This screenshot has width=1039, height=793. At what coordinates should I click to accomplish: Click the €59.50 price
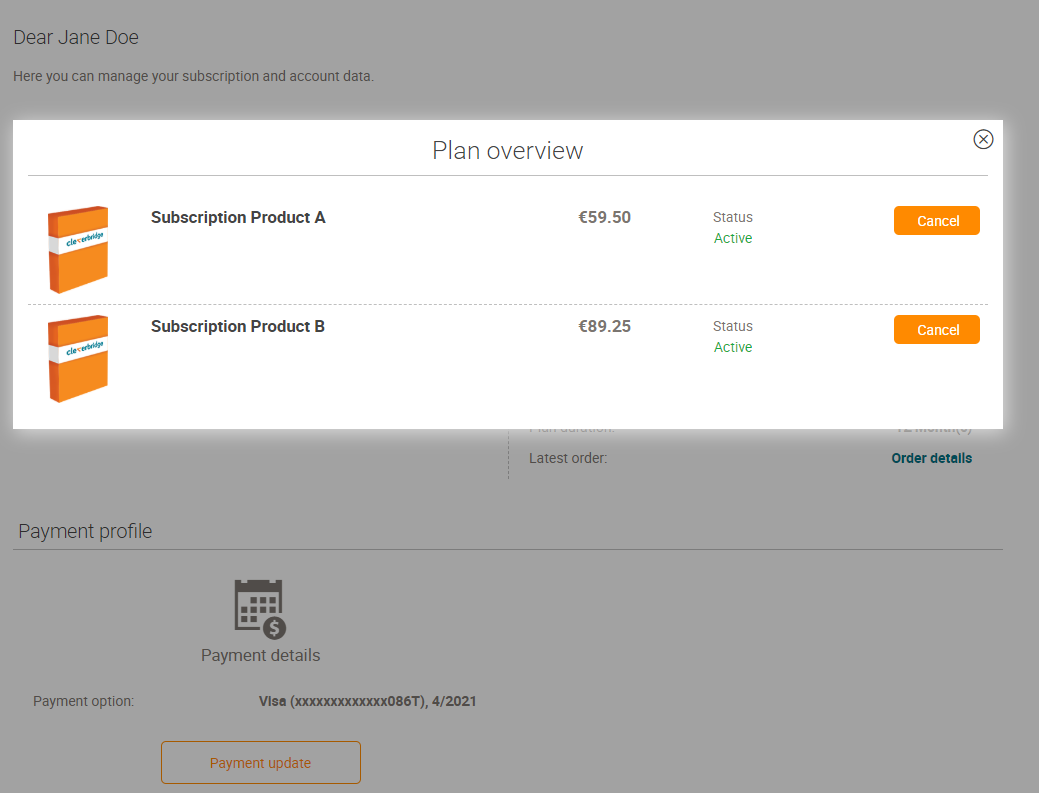click(604, 217)
